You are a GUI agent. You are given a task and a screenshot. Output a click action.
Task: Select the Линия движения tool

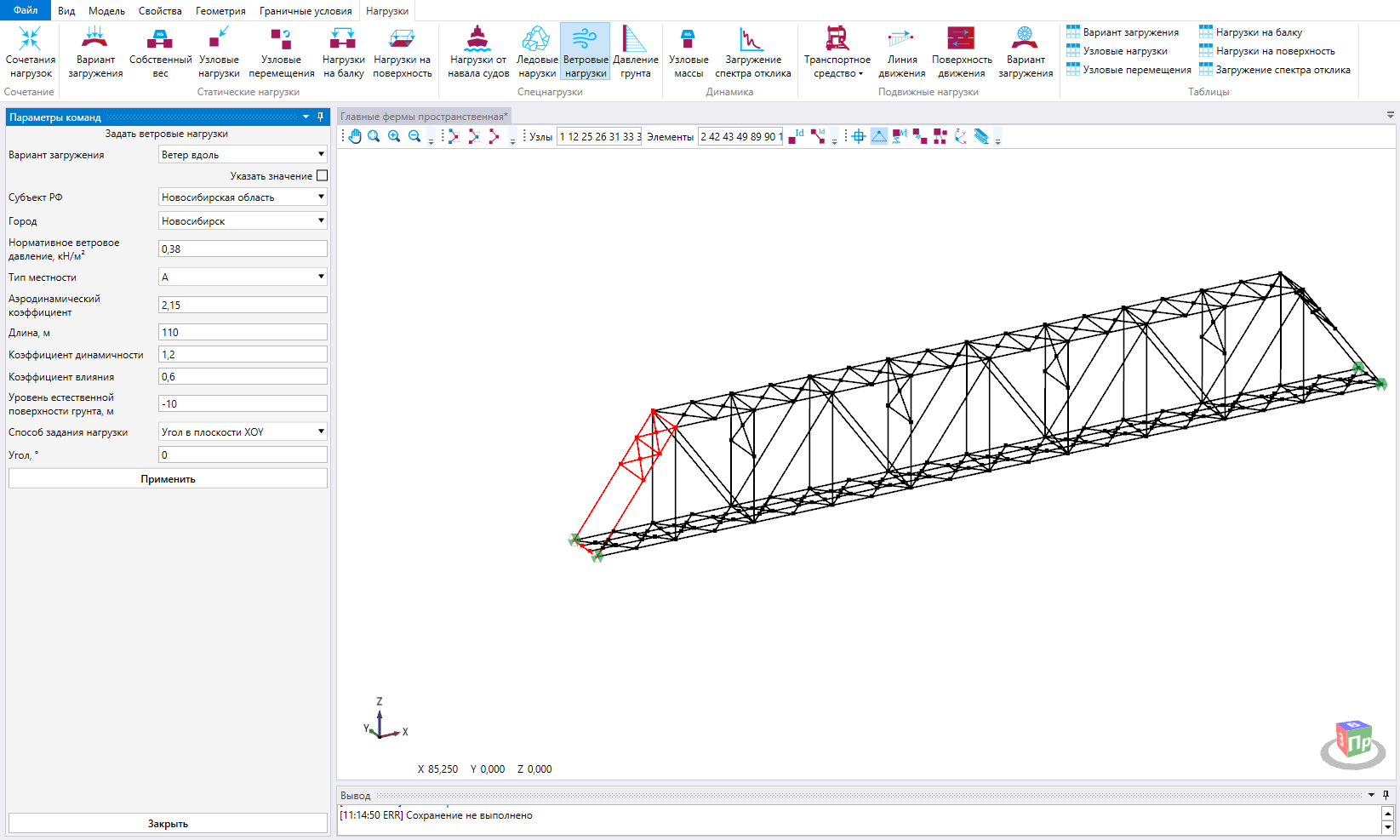[x=902, y=52]
